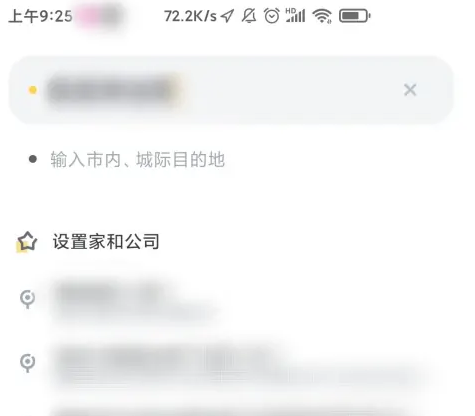This screenshot has height=416, width=475.
Task: Tap the battery level icon
Action: 355,16
